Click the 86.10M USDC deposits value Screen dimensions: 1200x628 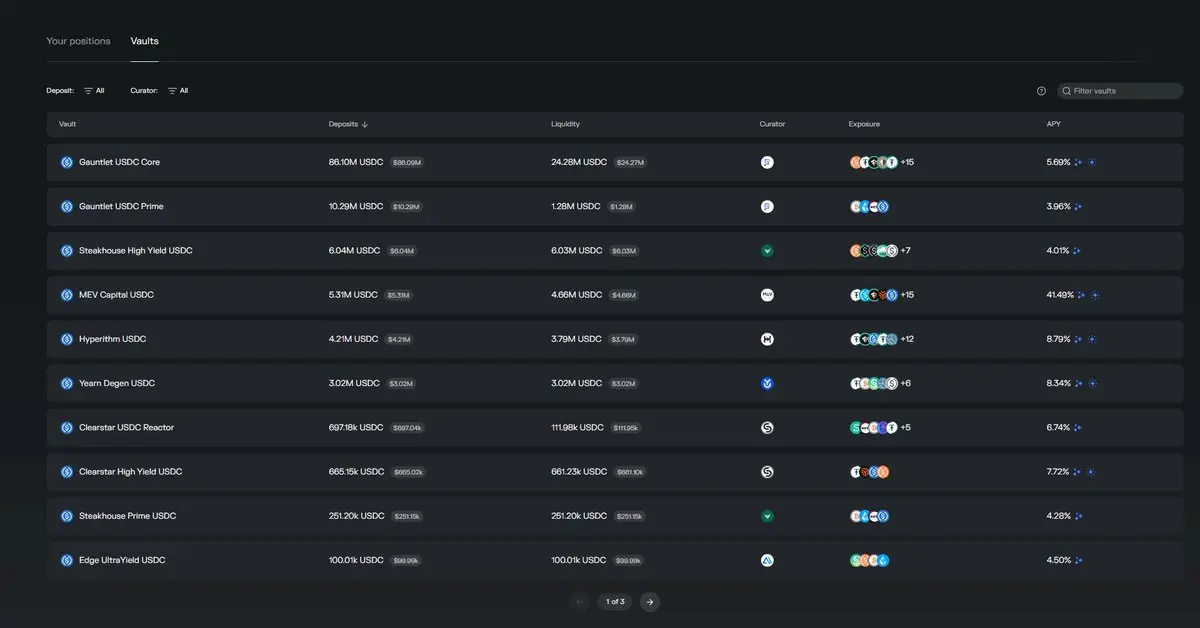(x=356, y=162)
